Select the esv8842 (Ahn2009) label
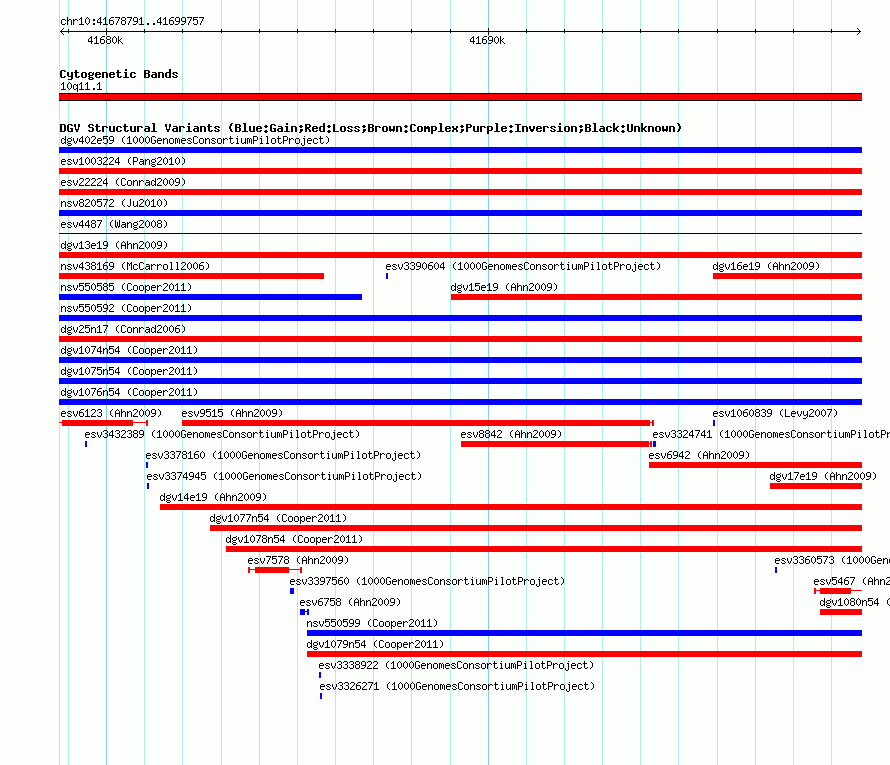The width and height of the screenshot is (890, 765). (511, 434)
